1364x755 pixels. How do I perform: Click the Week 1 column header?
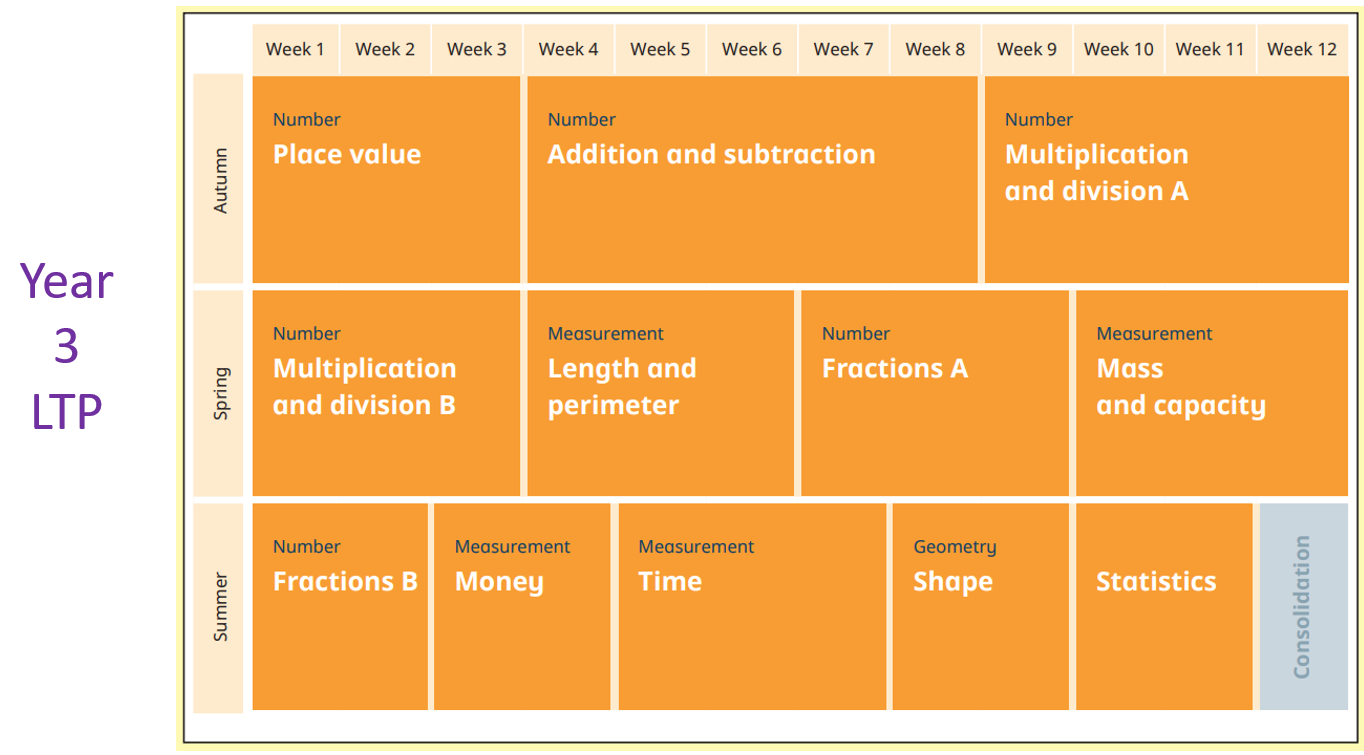coord(295,49)
